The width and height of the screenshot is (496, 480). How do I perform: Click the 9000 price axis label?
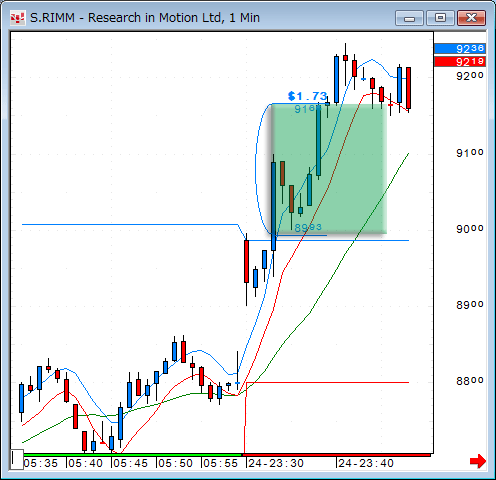tap(470, 229)
